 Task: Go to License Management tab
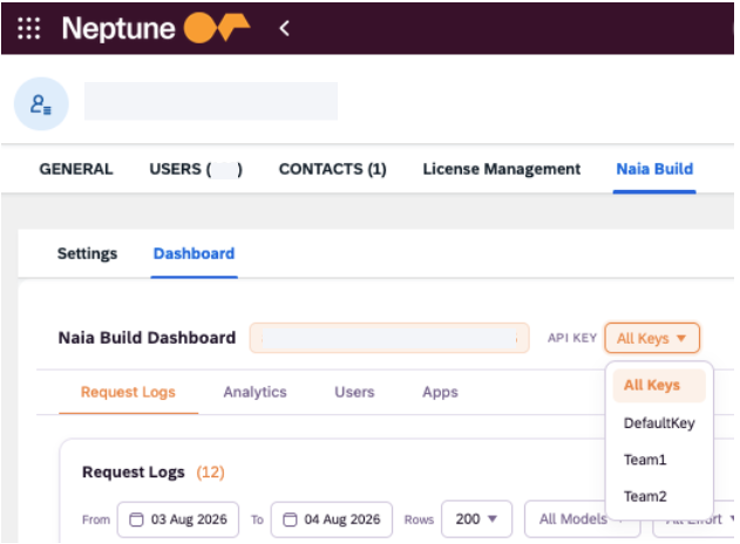502,169
